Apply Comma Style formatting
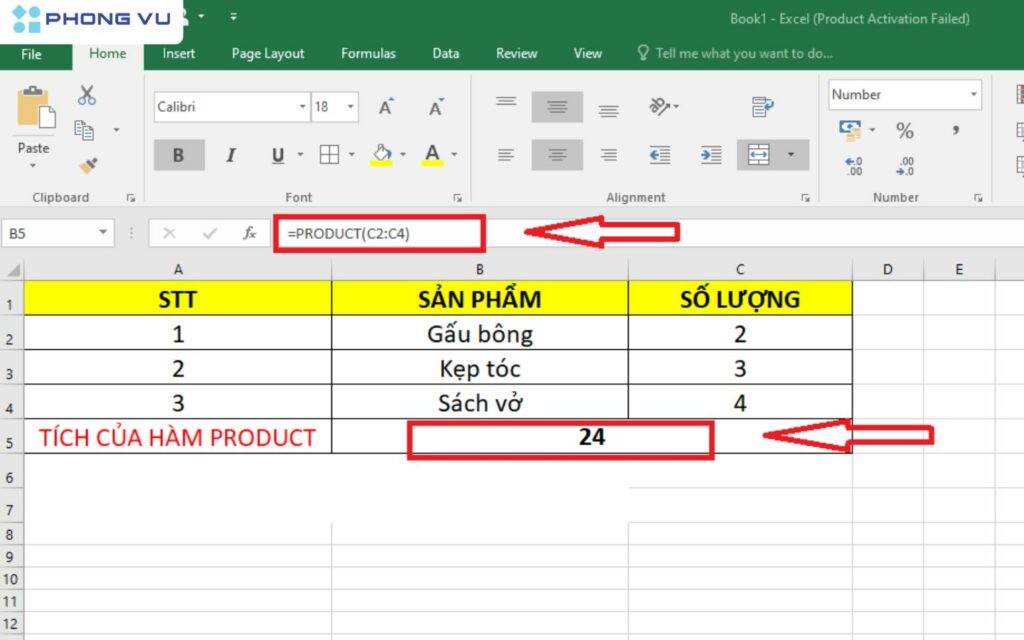Image resolution: width=1024 pixels, height=640 pixels. click(957, 130)
